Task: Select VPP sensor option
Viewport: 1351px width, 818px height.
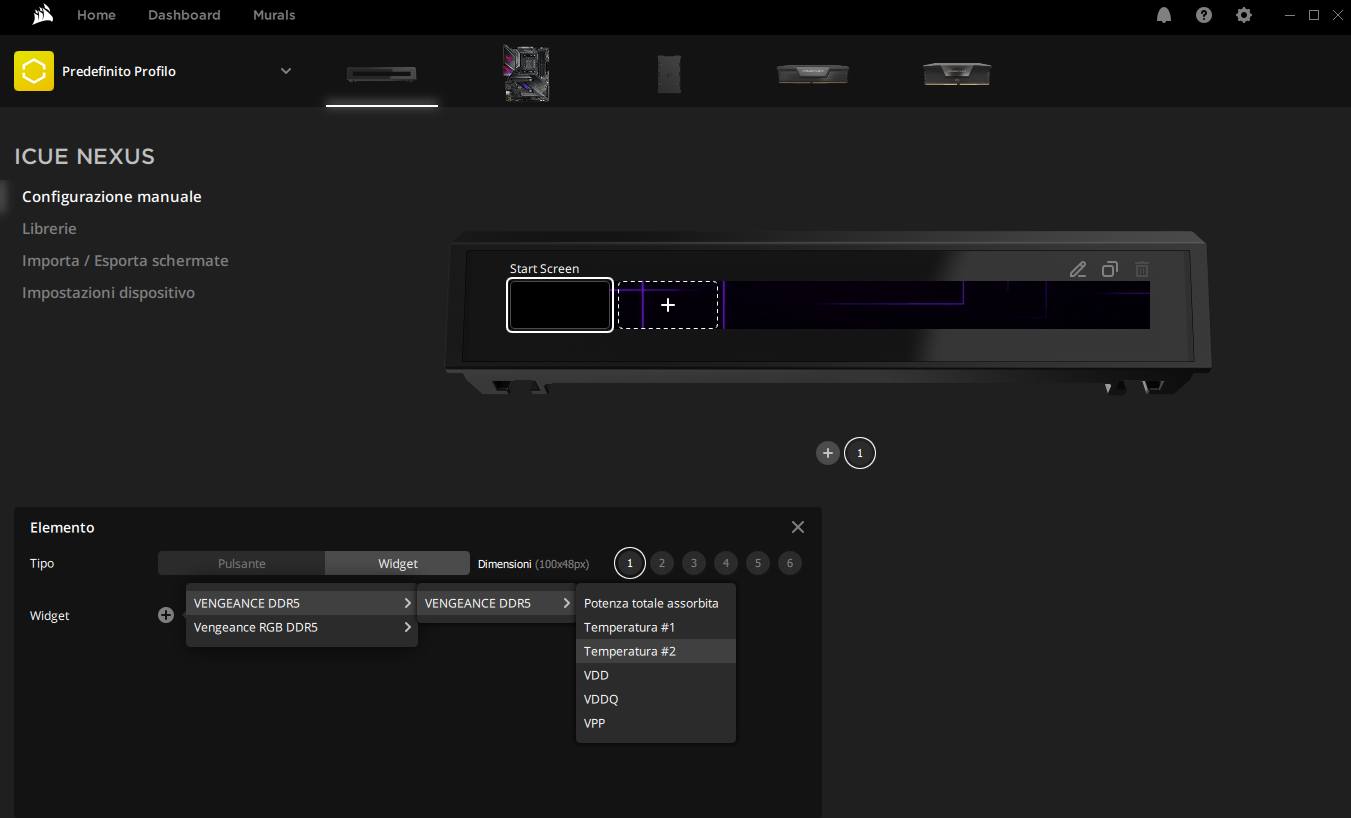Action: tap(656, 723)
